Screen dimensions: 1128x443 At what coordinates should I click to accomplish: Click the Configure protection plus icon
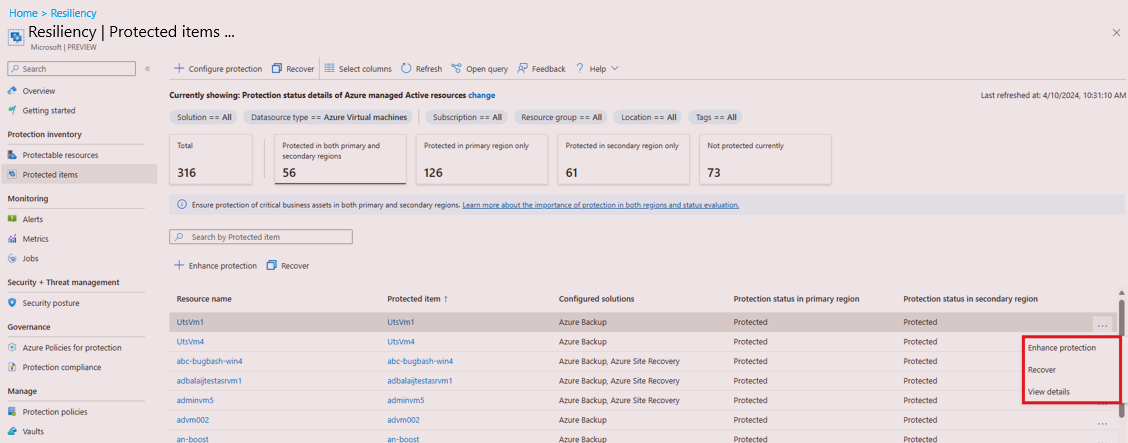pyautogui.click(x=179, y=69)
